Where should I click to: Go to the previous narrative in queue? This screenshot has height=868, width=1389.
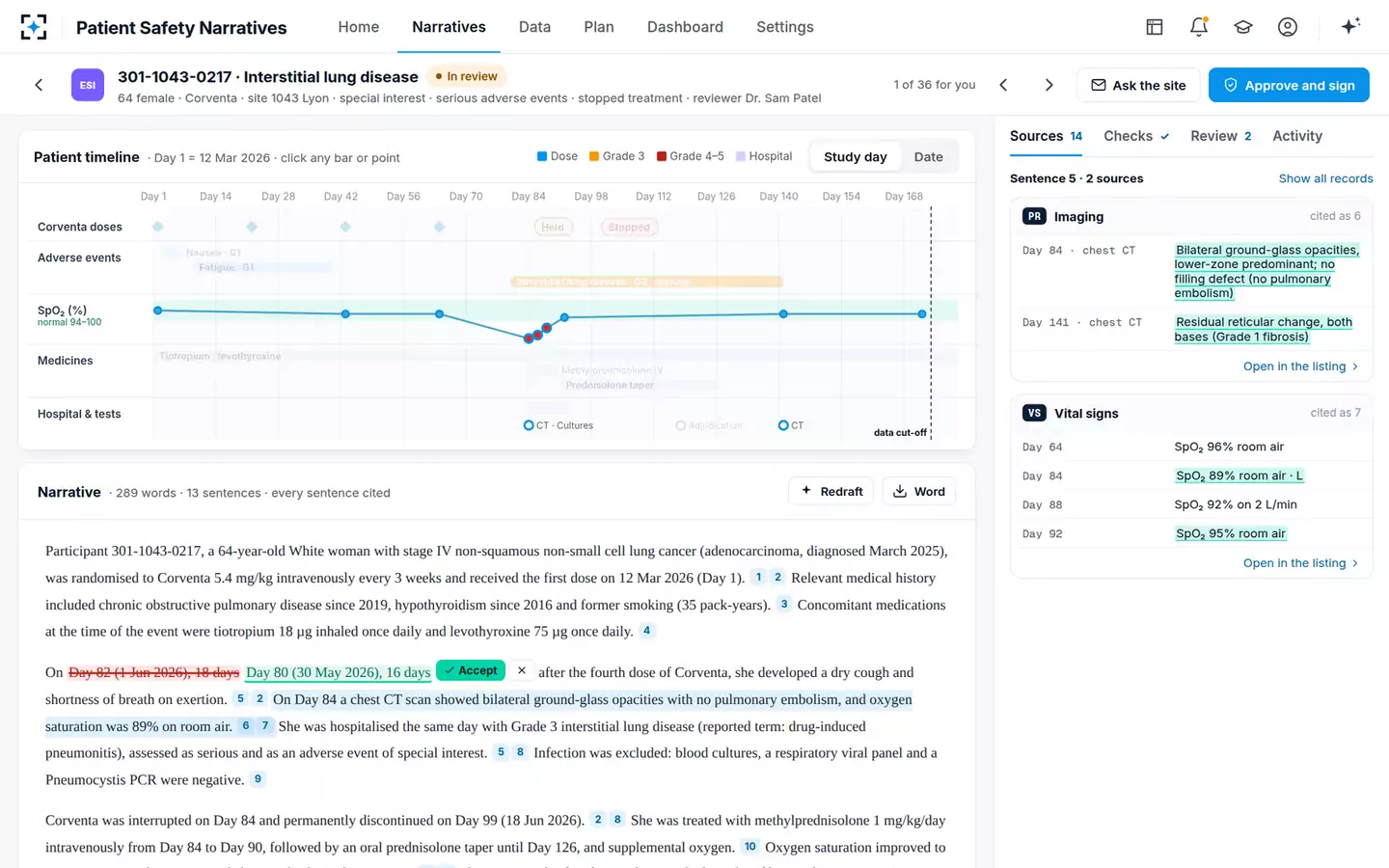coord(1003,85)
